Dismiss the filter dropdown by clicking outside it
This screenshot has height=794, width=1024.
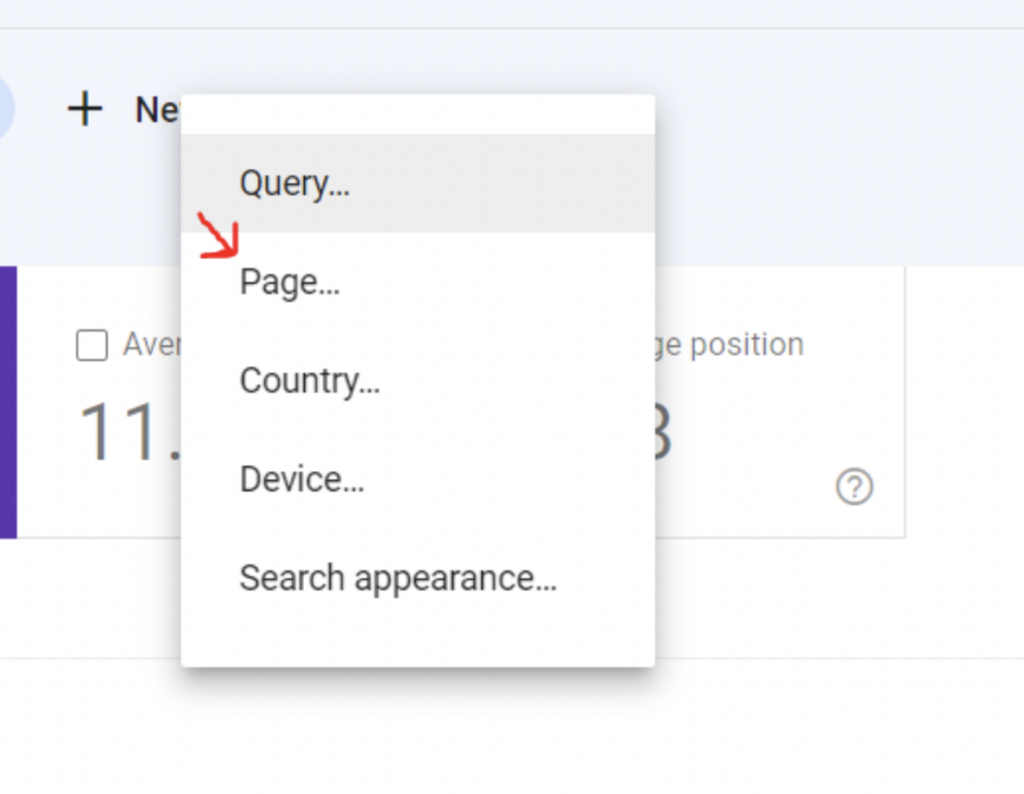click(850, 700)
